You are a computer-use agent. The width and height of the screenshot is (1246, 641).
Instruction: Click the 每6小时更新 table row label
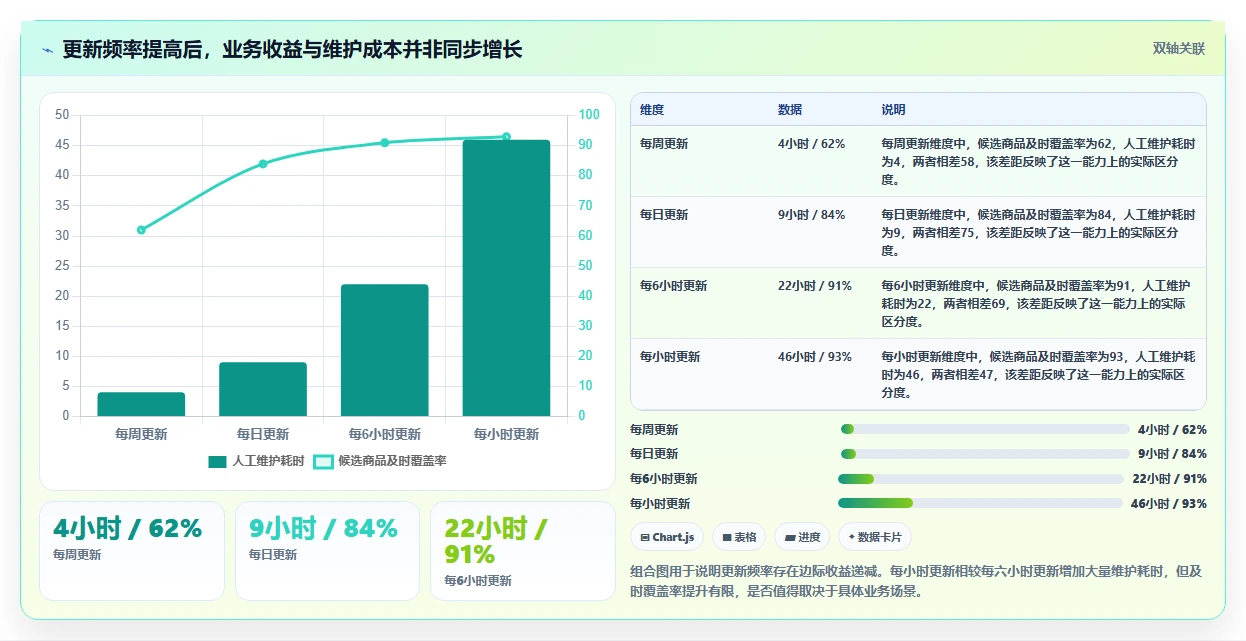pyautogui.click(x=674, y=286)
